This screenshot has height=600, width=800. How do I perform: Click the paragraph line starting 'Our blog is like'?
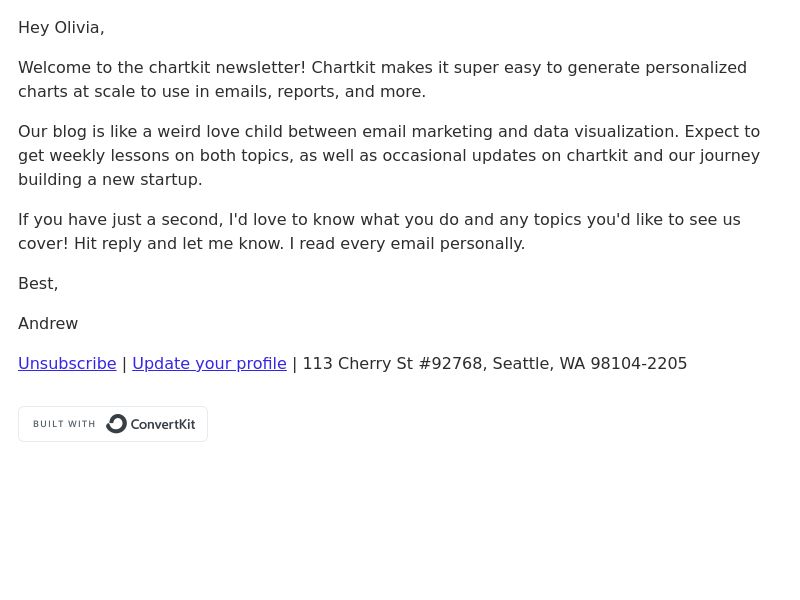tap(389, 131)
